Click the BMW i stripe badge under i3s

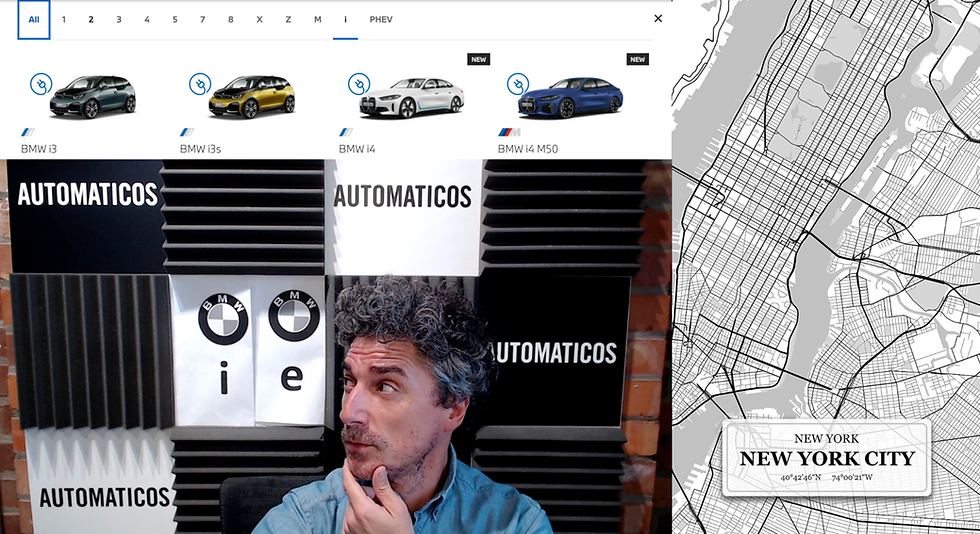(186, 132)
